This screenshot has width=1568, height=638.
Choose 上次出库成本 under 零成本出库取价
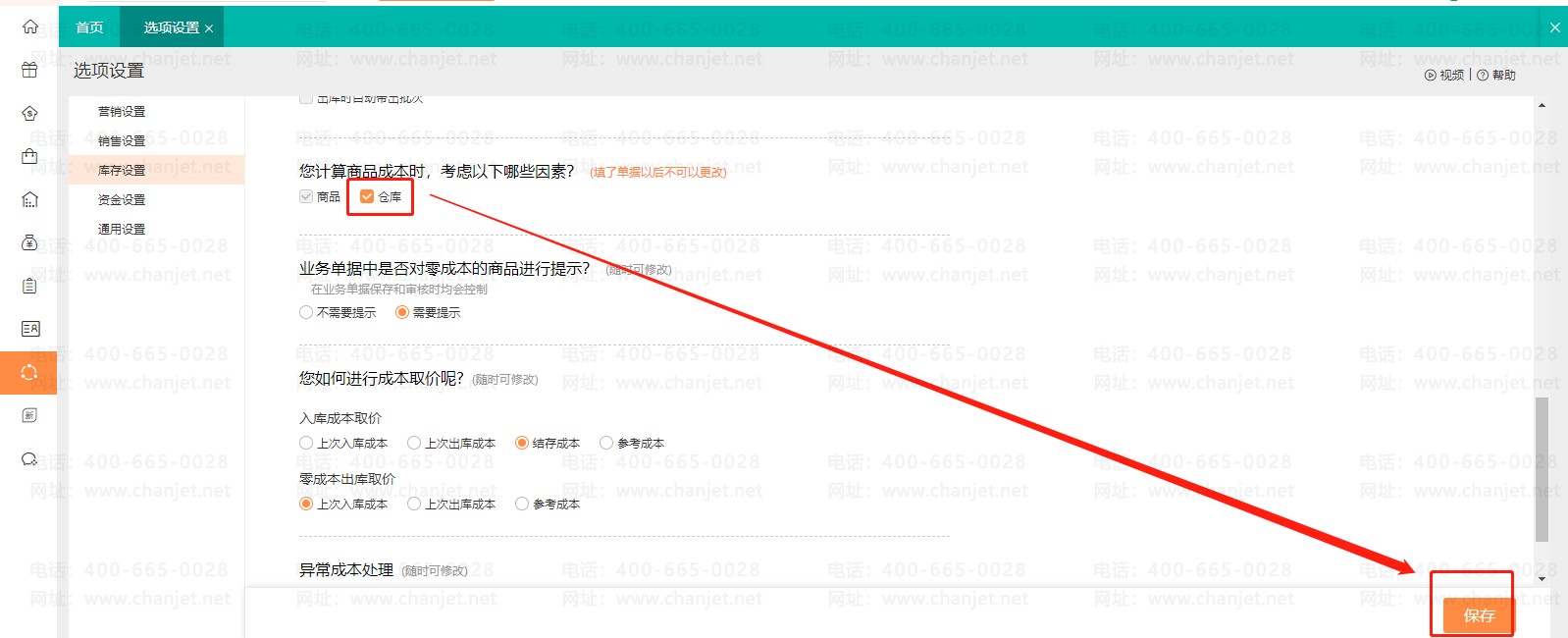tap(414, 505)
